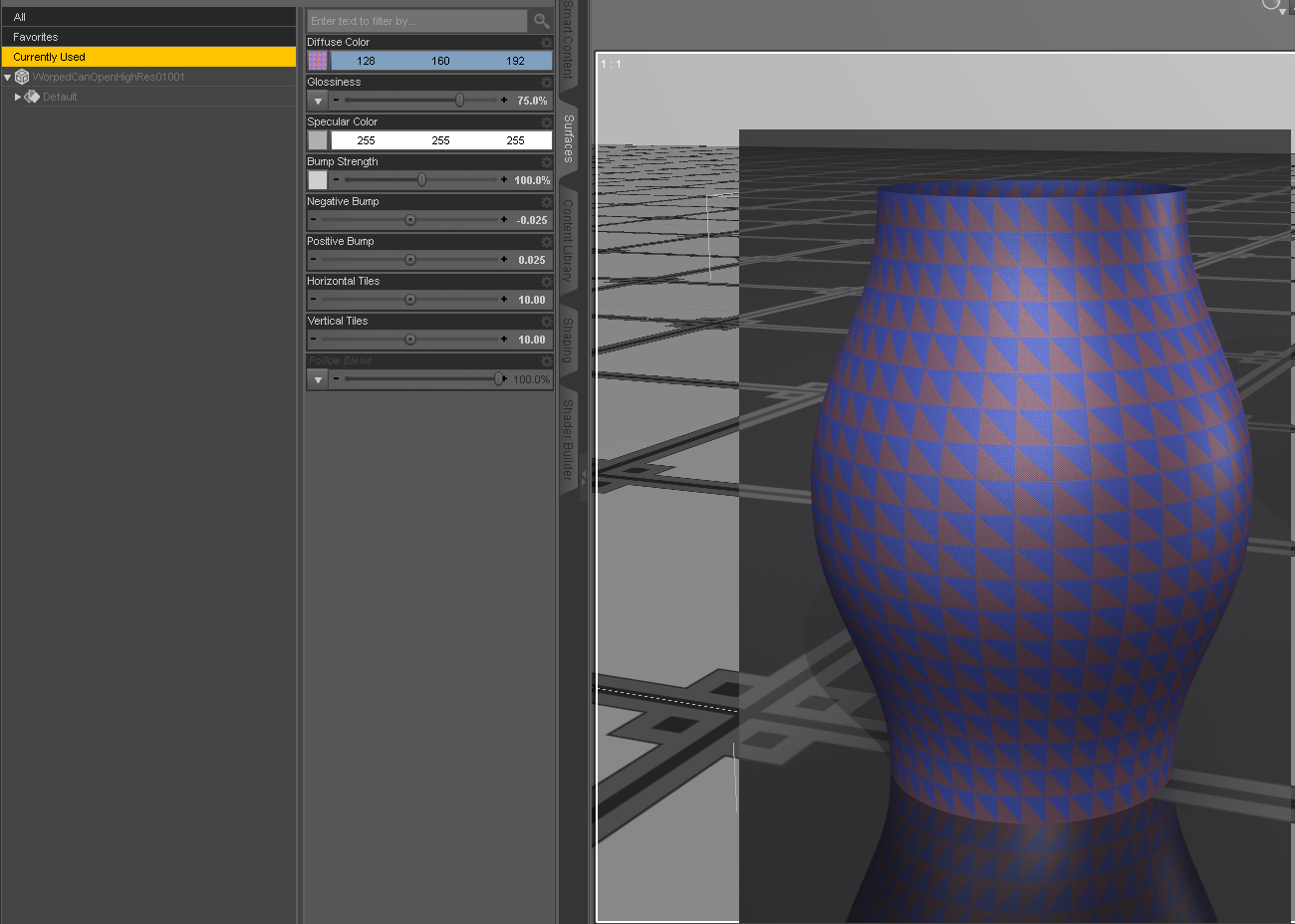Click the Bump Strength map swatch
Image resolution: width=1295 pixels, height=924 pixels.
pyautogui.click(x=318, y=180)
